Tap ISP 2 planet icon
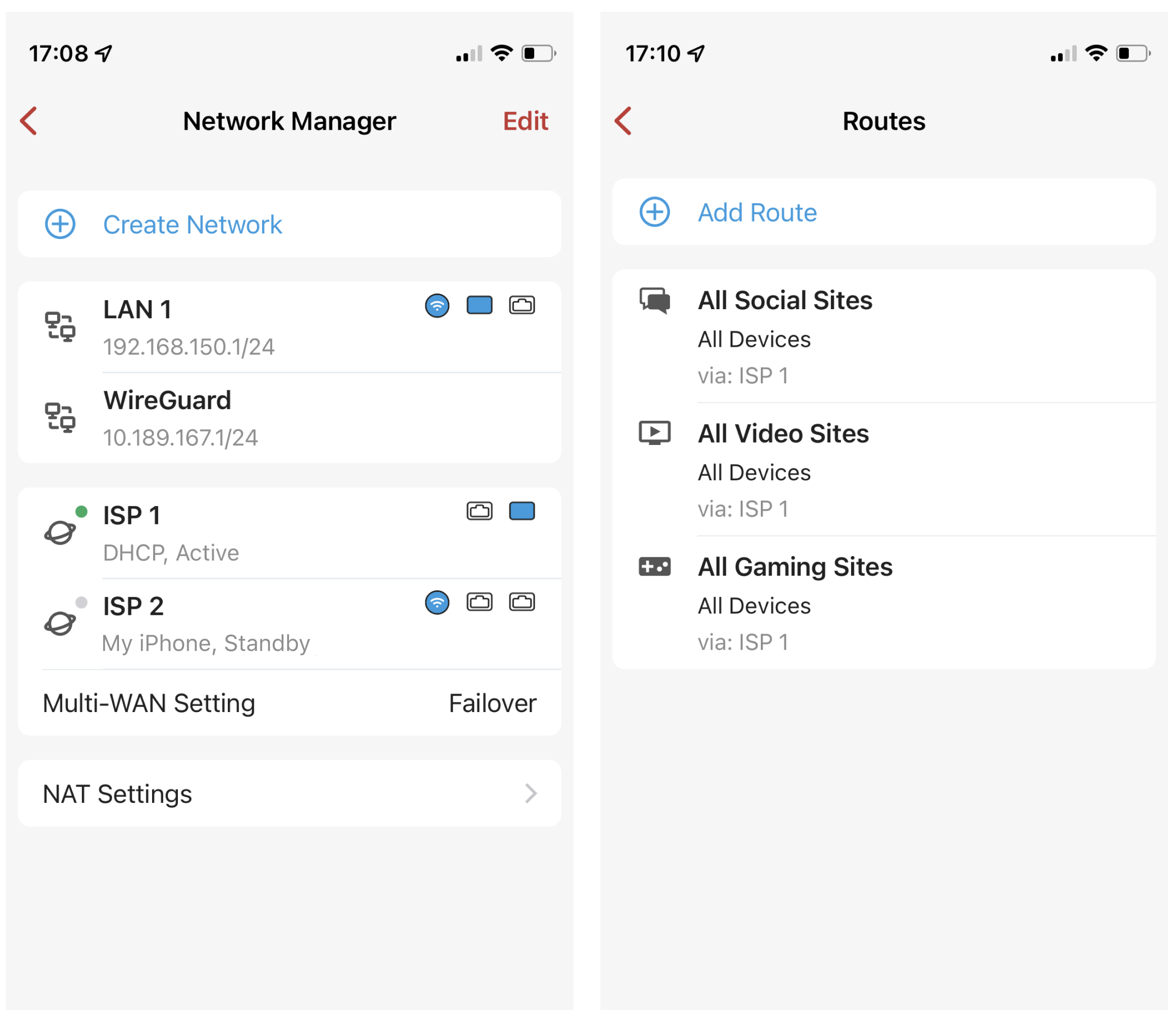This screenshot has width=1176, height=1010. [x=60, y=623]
